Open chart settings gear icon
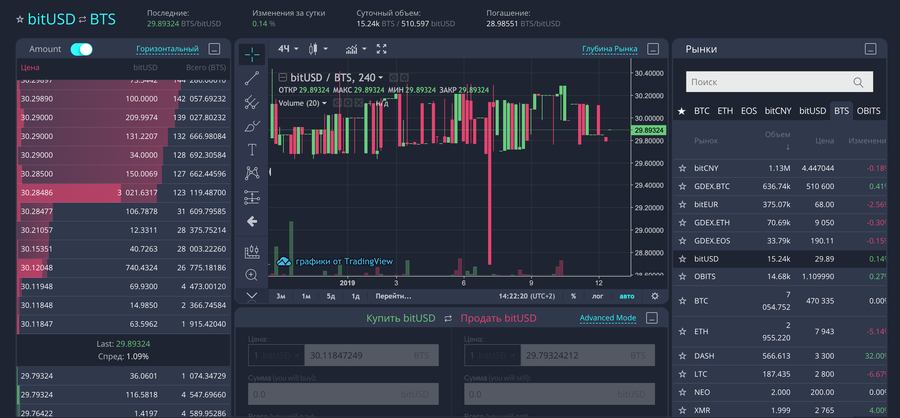Viewport: 900px width, 418px height. 655,296
